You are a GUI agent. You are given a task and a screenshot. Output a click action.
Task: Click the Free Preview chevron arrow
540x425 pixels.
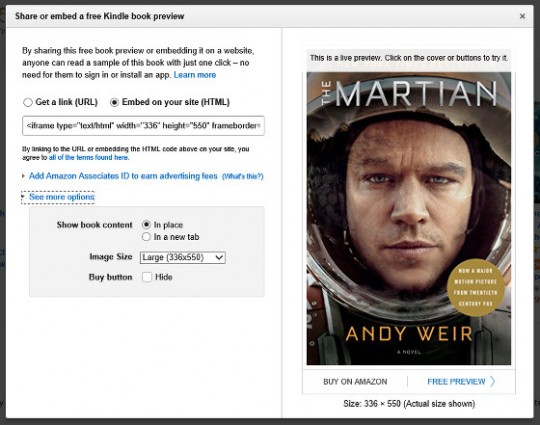coord(493,381)
